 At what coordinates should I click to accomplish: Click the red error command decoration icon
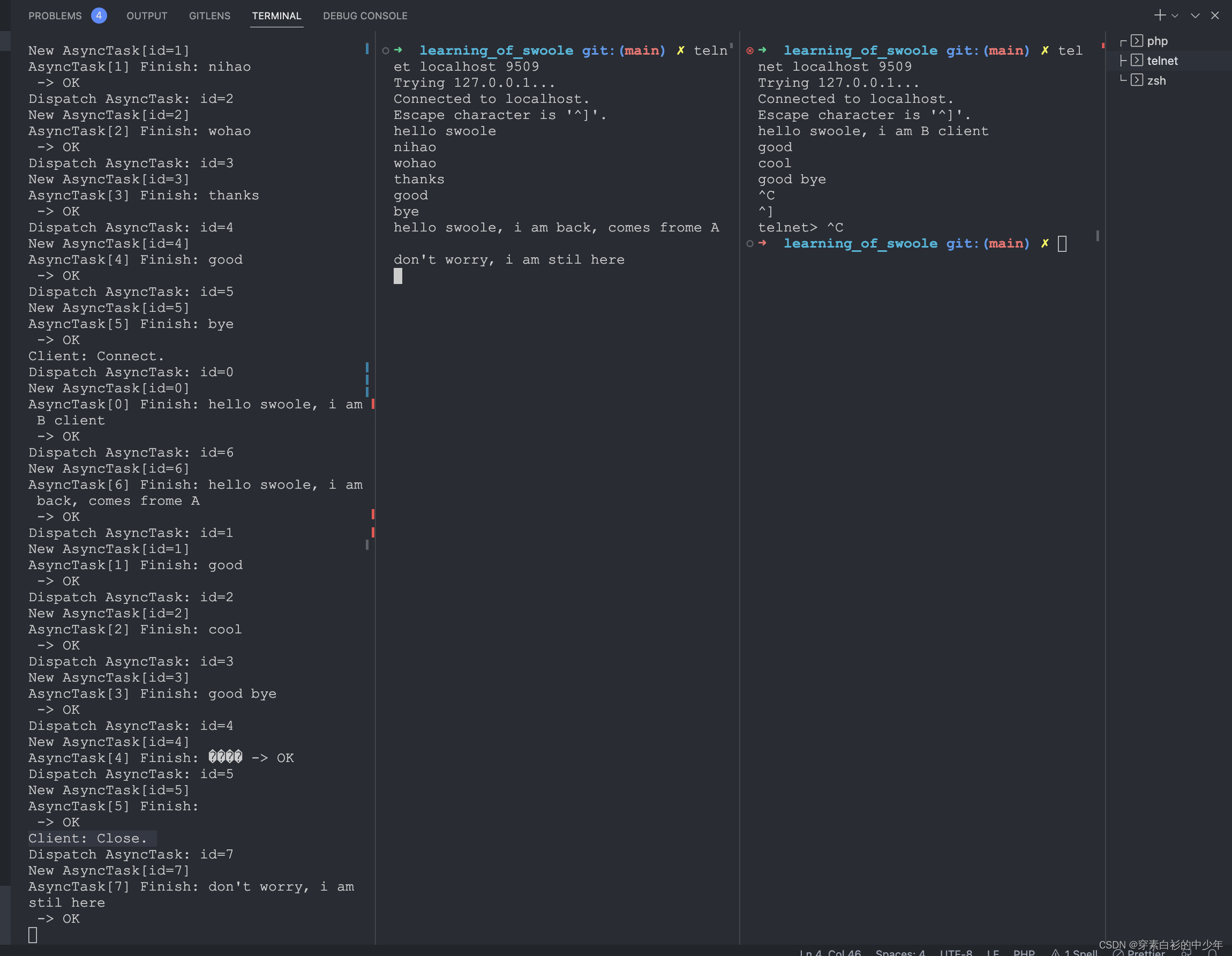tap(750, 51)
